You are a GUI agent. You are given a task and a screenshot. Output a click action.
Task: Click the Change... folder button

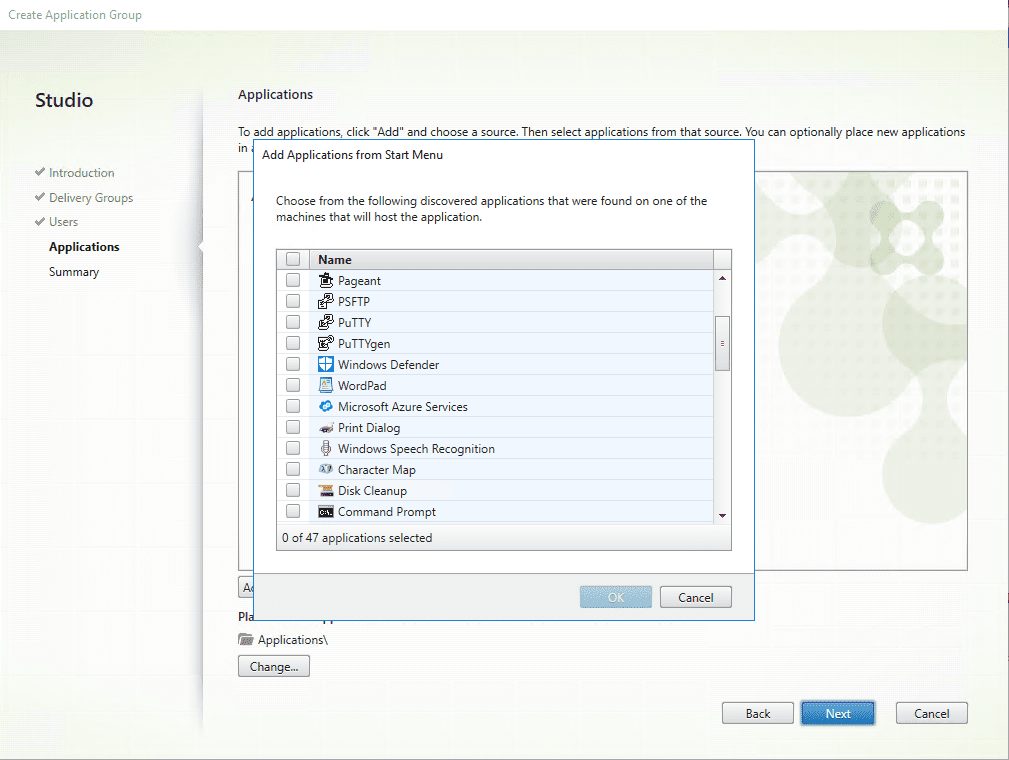pos(273,667)
